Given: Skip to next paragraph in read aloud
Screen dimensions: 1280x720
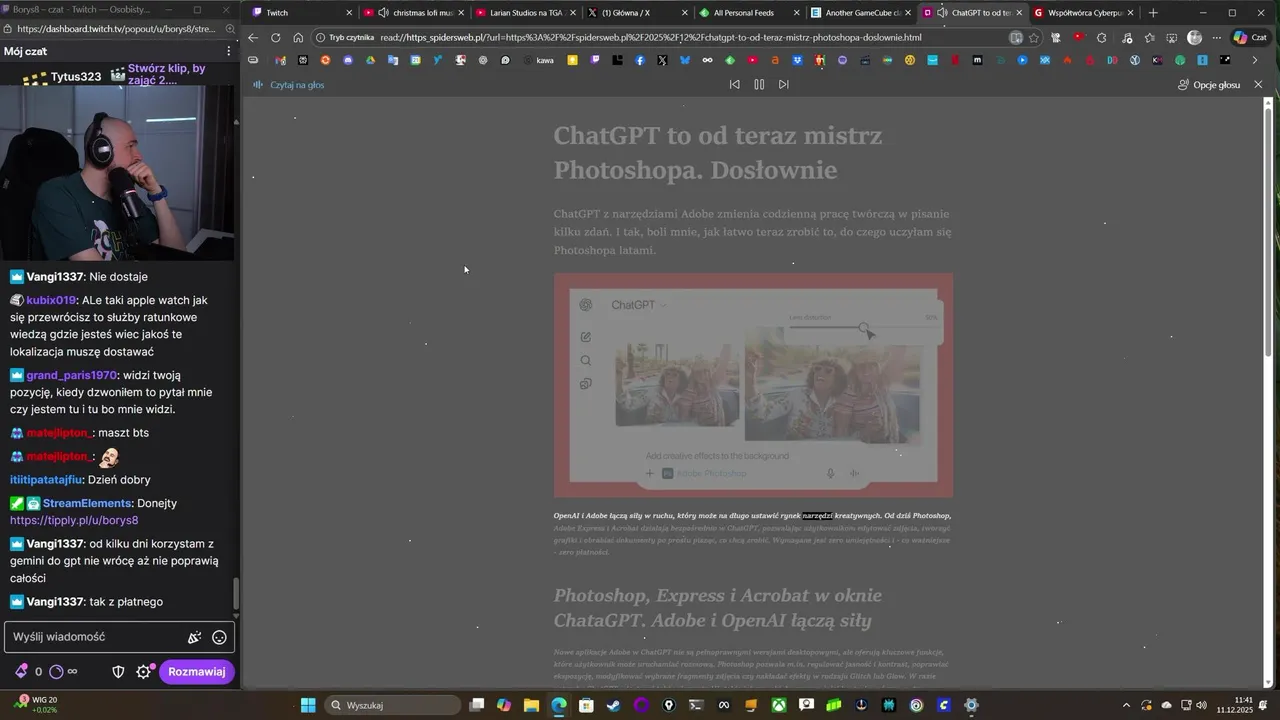Looking at the screenshot, I should pos(783,85).
